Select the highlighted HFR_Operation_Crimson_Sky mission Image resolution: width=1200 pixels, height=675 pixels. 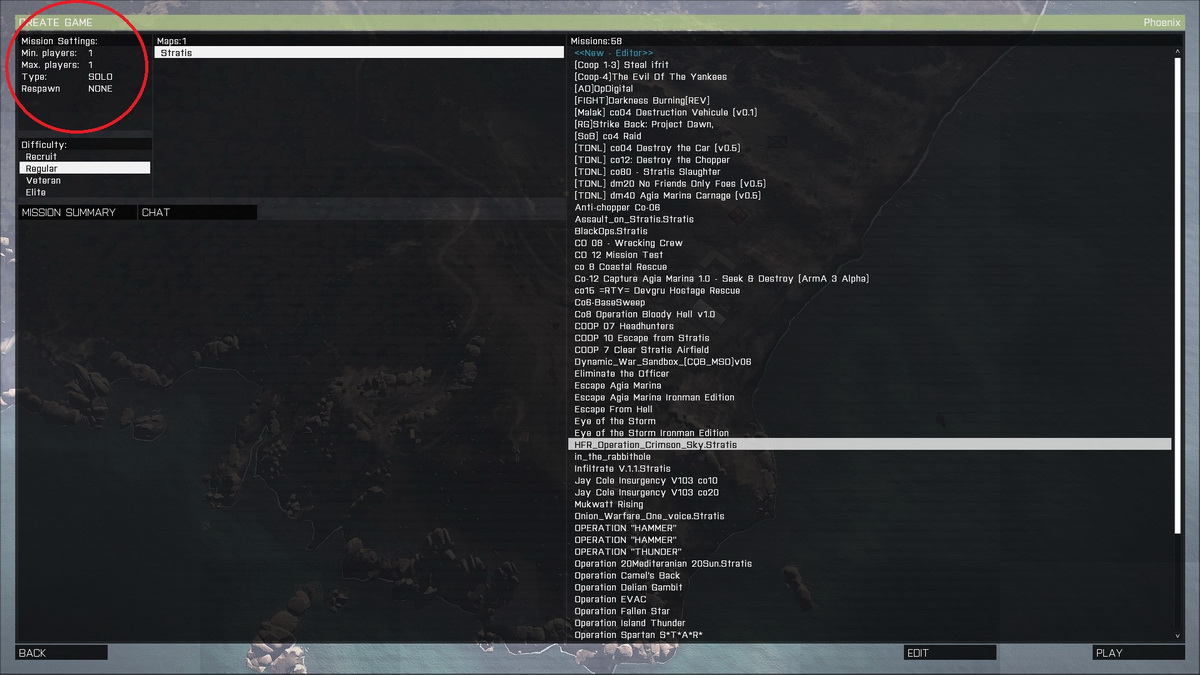(x=656, y=444)
